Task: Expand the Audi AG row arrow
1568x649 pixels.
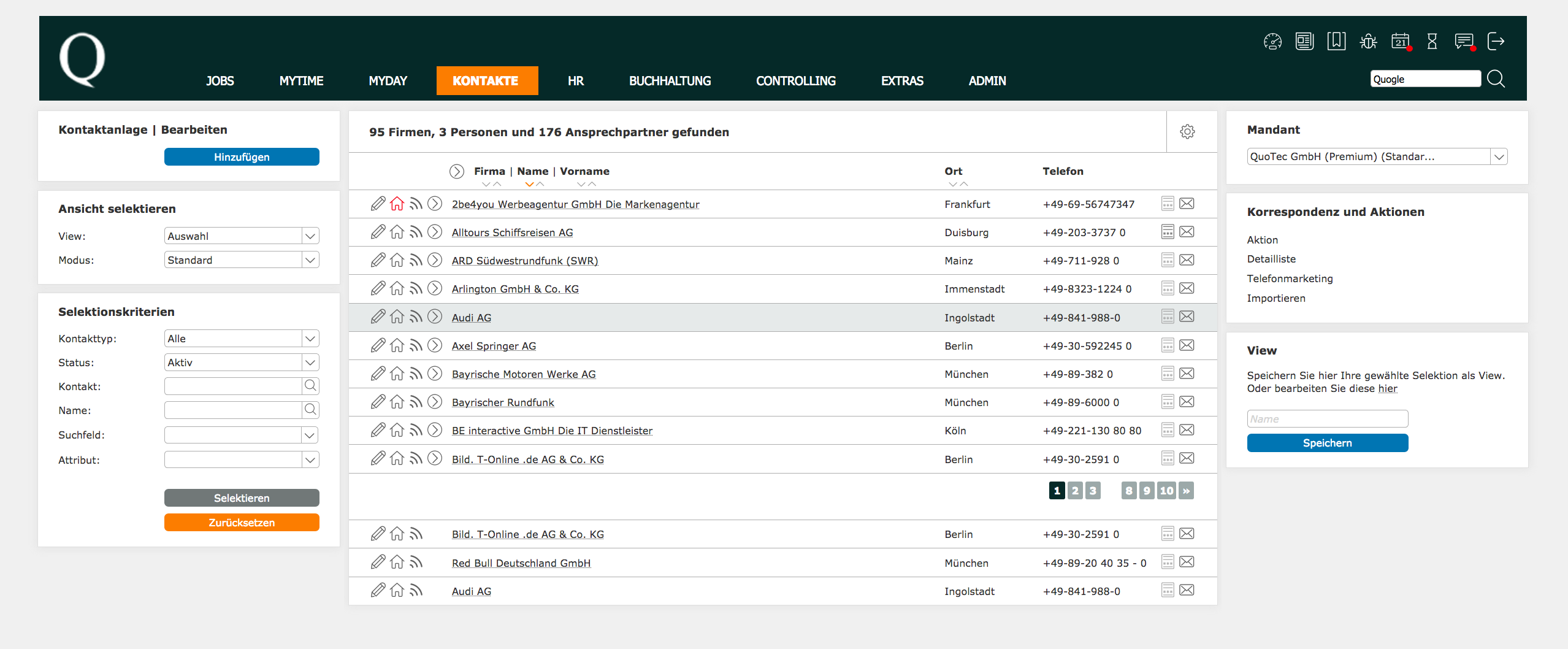Action: (x=435, y=317)
